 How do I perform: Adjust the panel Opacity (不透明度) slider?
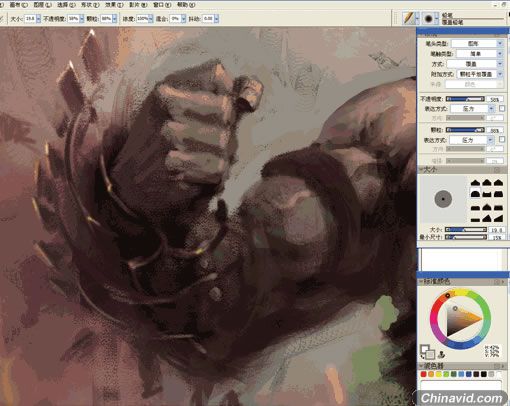coord(465,99)
